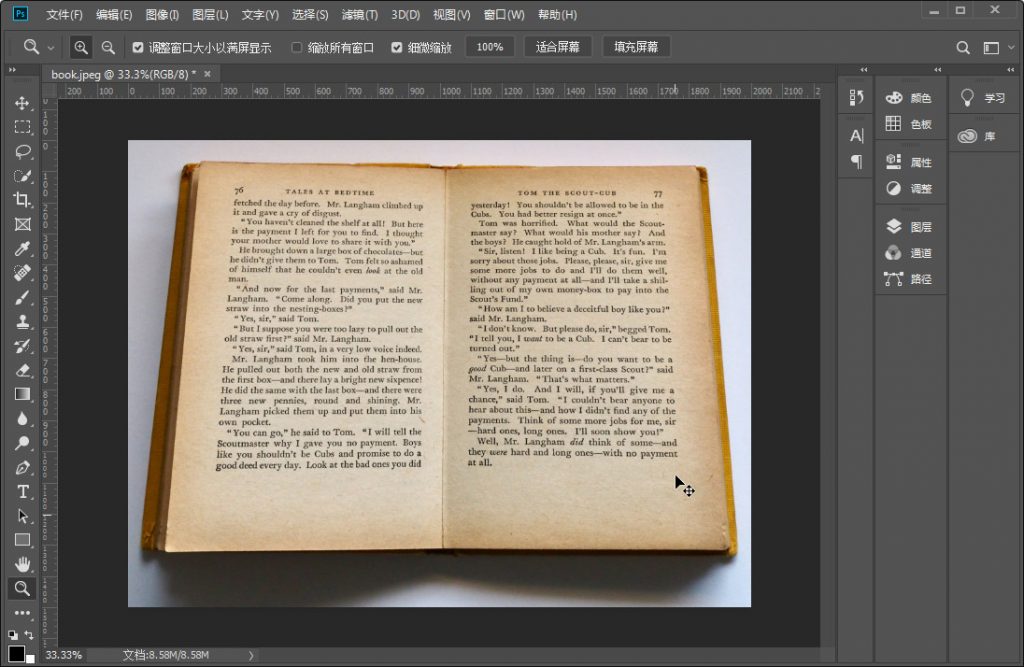Open the 文件(F) menu
1024x667 pixels.
[x=64, y=14]
